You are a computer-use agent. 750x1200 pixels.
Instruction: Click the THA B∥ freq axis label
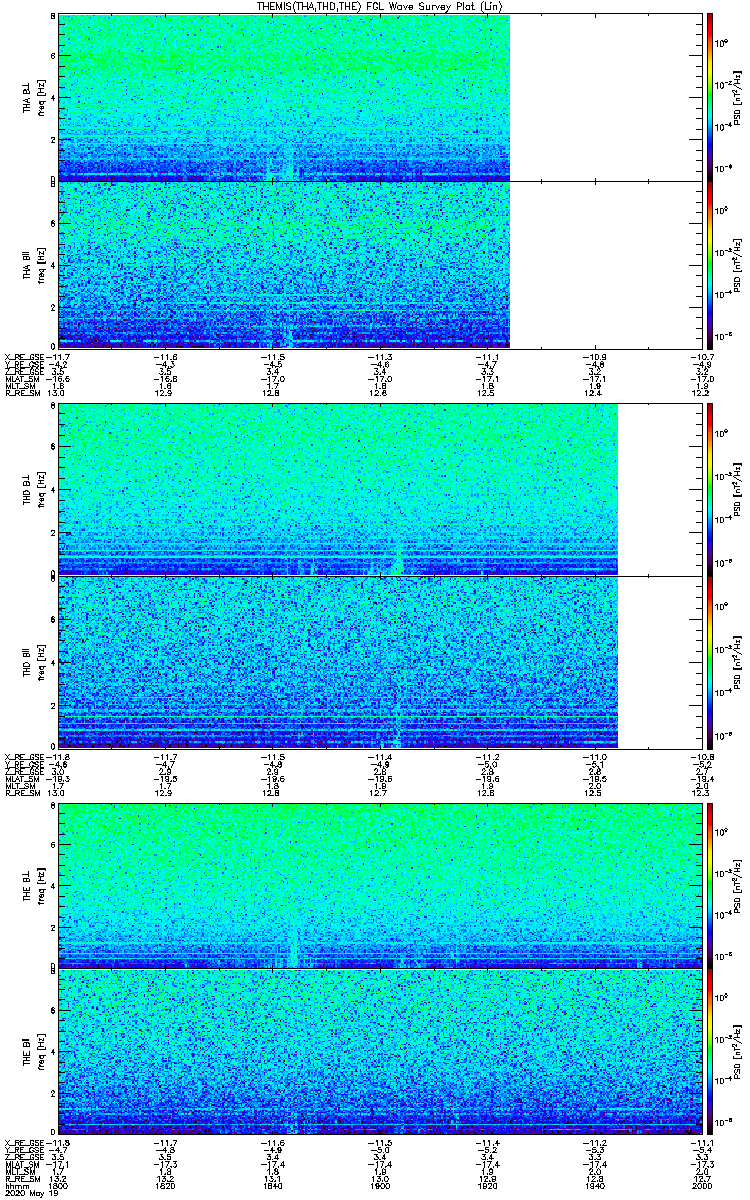point(41,264)
